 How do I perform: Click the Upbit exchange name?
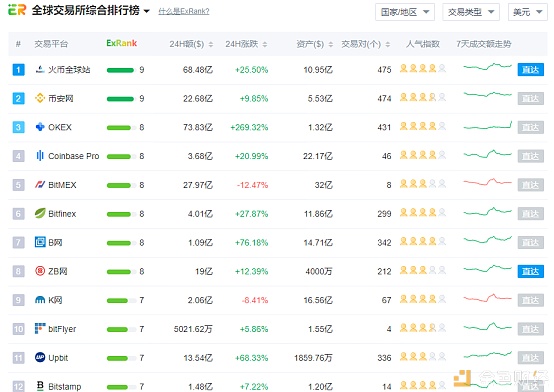[58, 358]
